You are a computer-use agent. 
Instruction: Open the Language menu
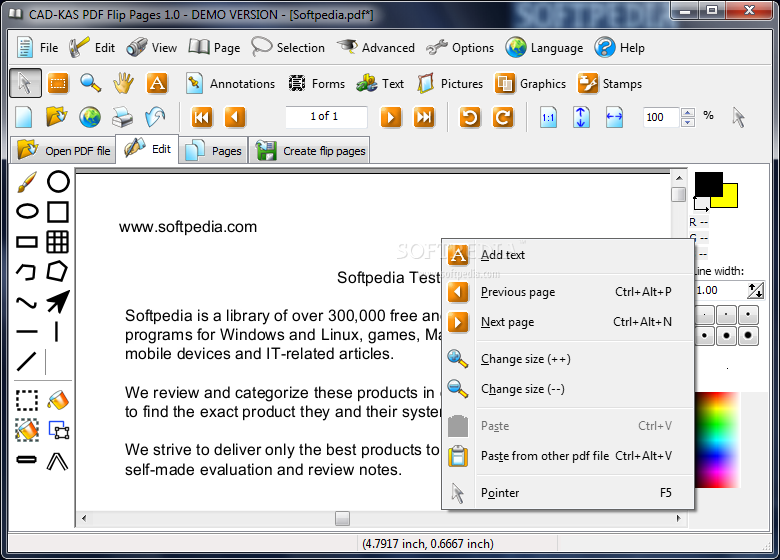544,48
